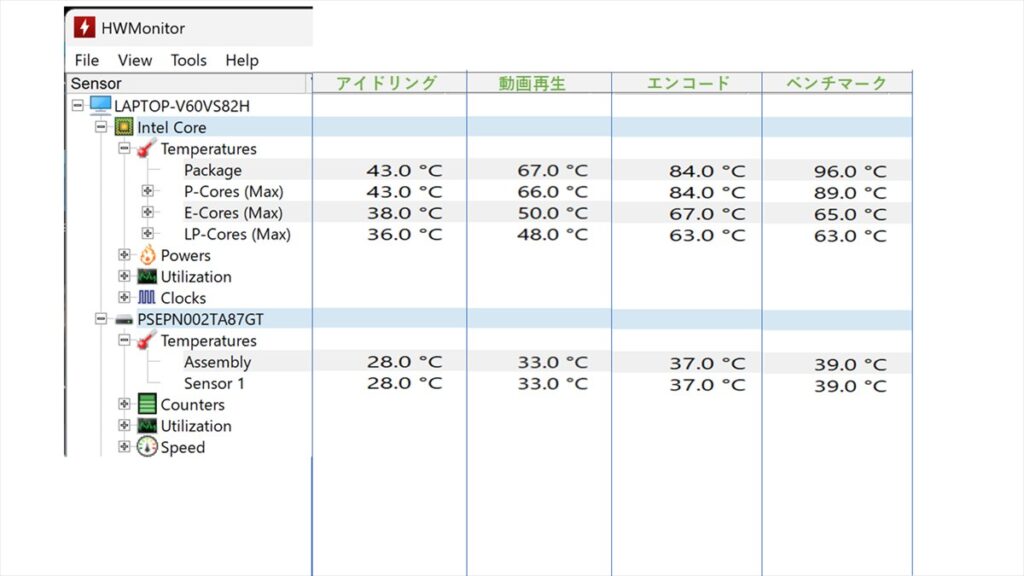Click Package 96.0 °C benchmark value
The width and height of the screenshot is (1024, 576).
pos(850,172)
